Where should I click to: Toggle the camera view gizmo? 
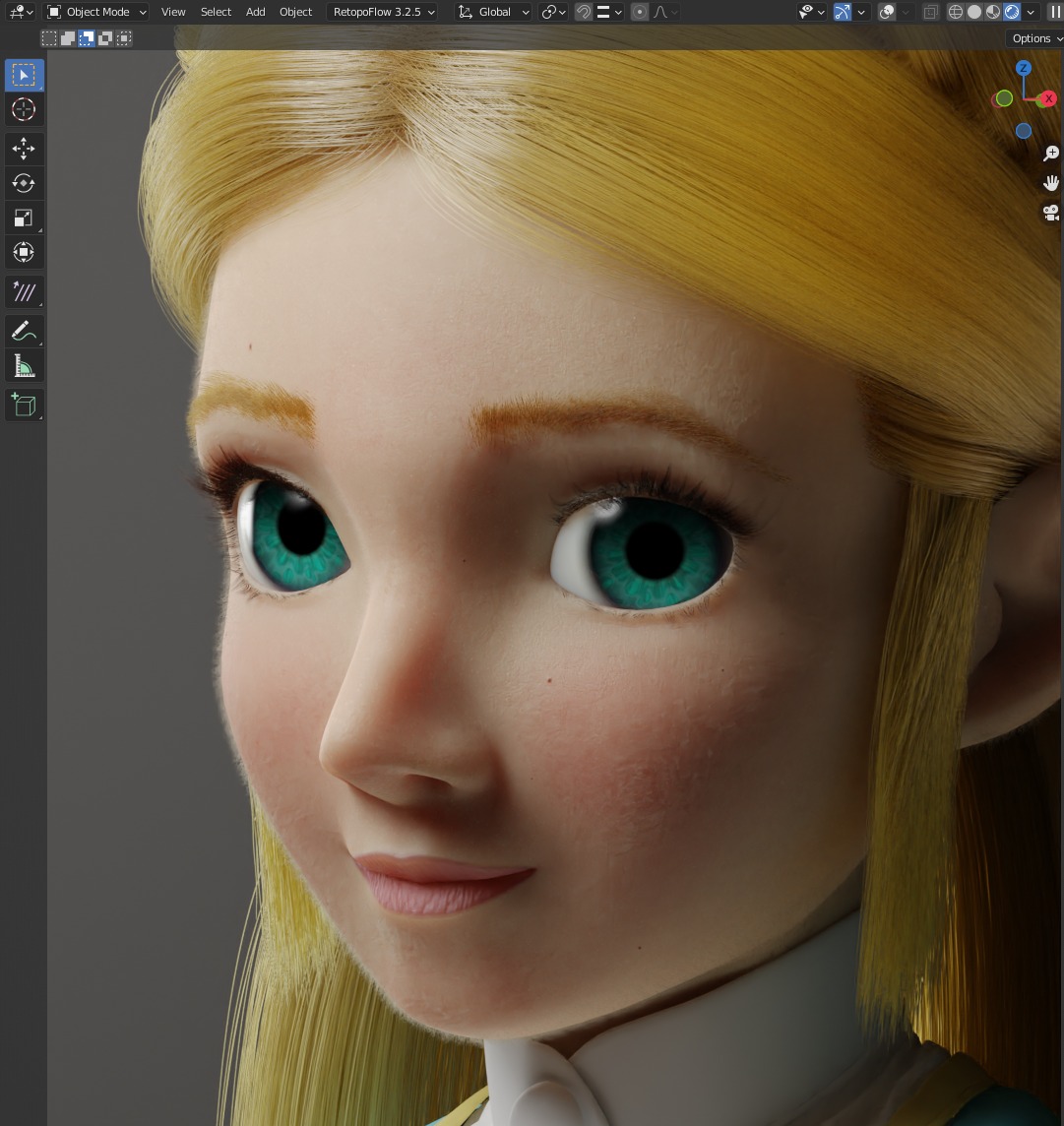(x=1051, y=214)
